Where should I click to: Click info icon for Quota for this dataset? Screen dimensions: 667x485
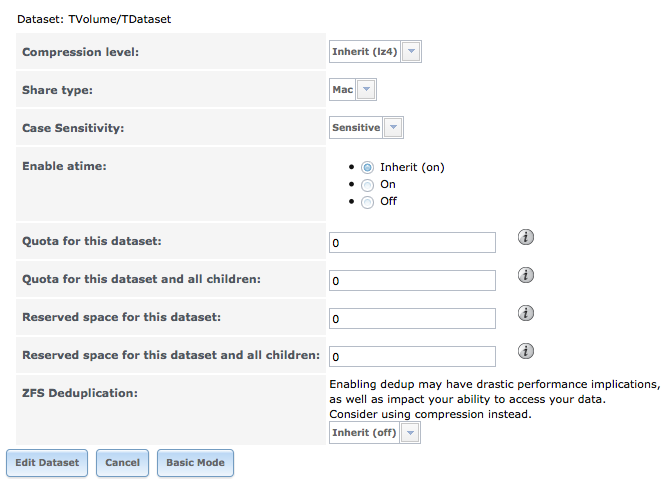click(x=526, y=237)
